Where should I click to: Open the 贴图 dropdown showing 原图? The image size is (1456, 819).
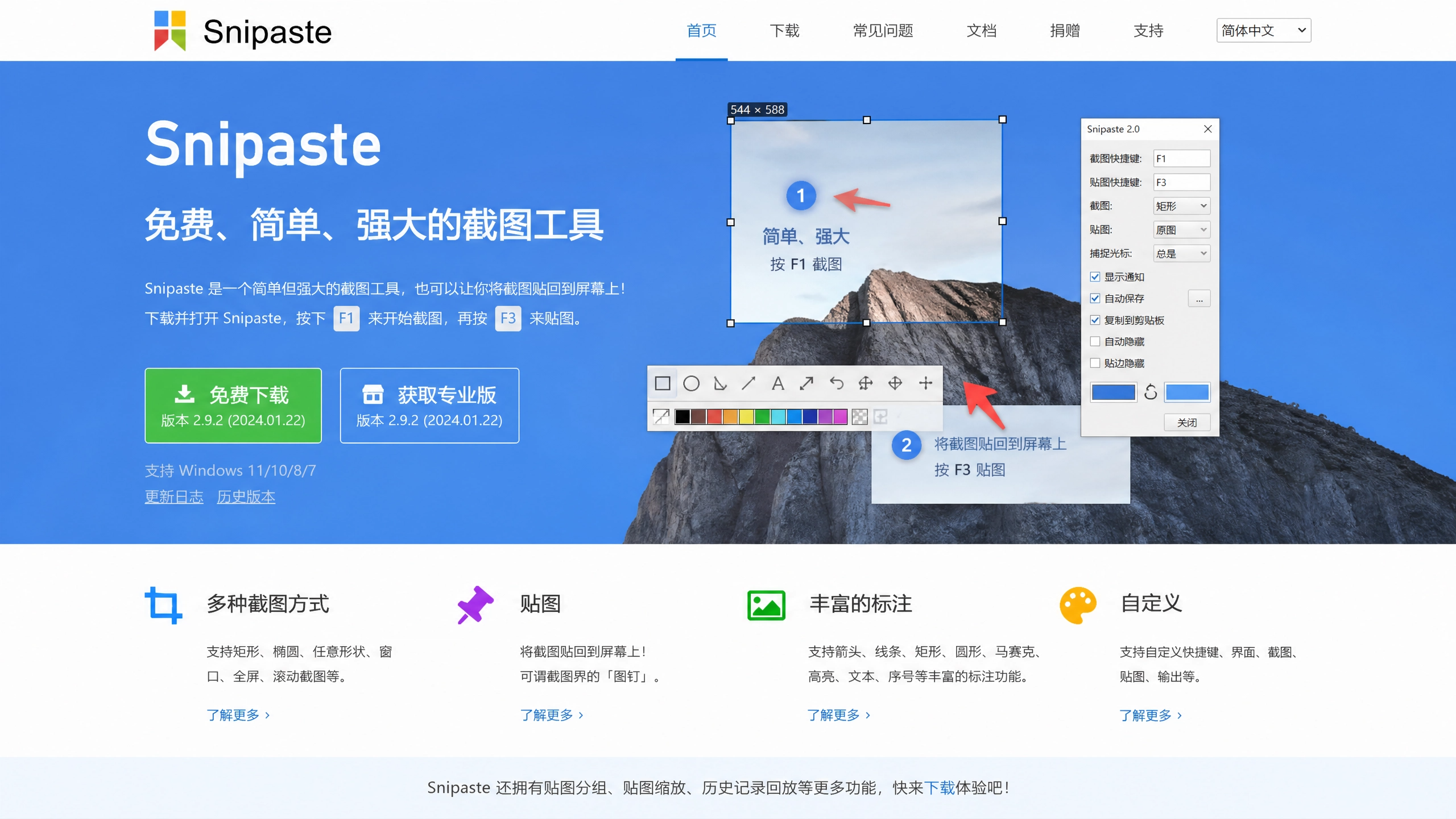1181,230
